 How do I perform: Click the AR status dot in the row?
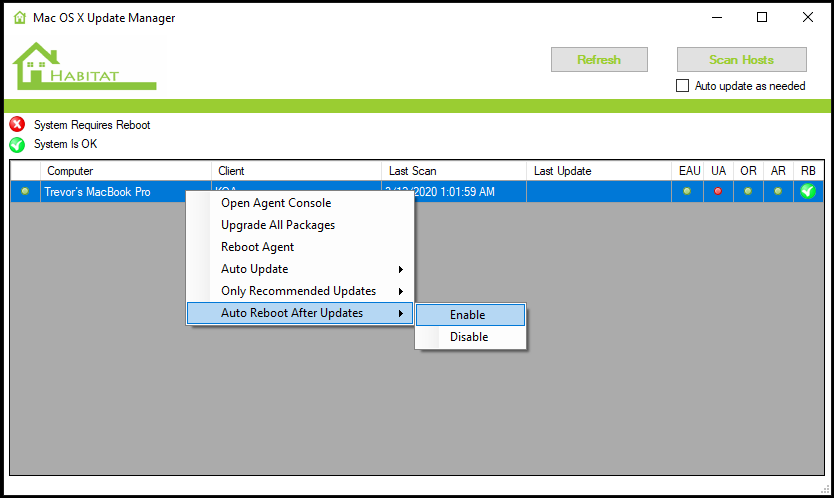(778, 192)
